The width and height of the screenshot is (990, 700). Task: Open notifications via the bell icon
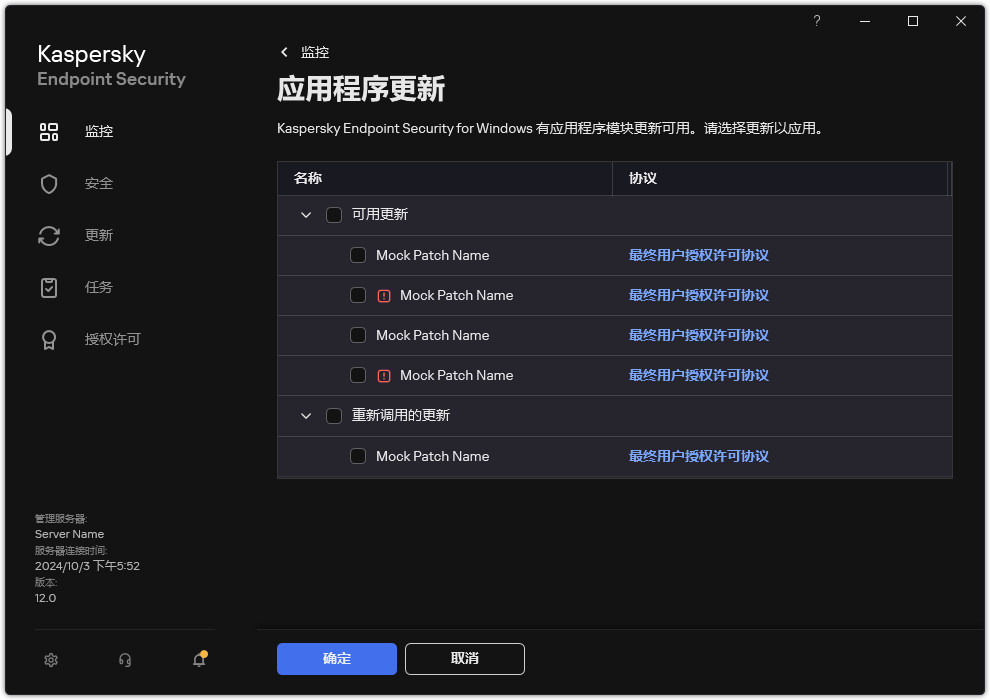pyautogui.click(x=198, y=660)
